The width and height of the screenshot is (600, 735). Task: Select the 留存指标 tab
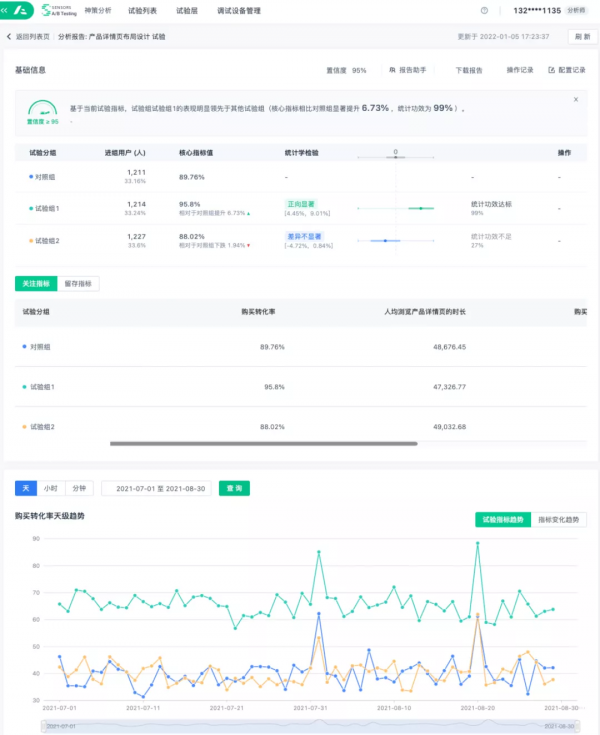78,284
